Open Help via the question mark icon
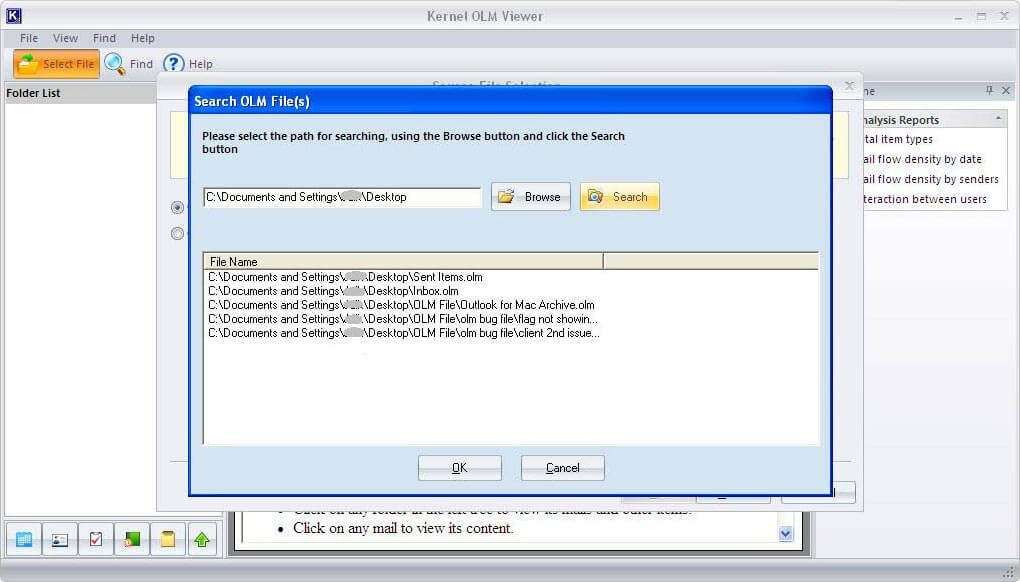 tap(174, 64)
